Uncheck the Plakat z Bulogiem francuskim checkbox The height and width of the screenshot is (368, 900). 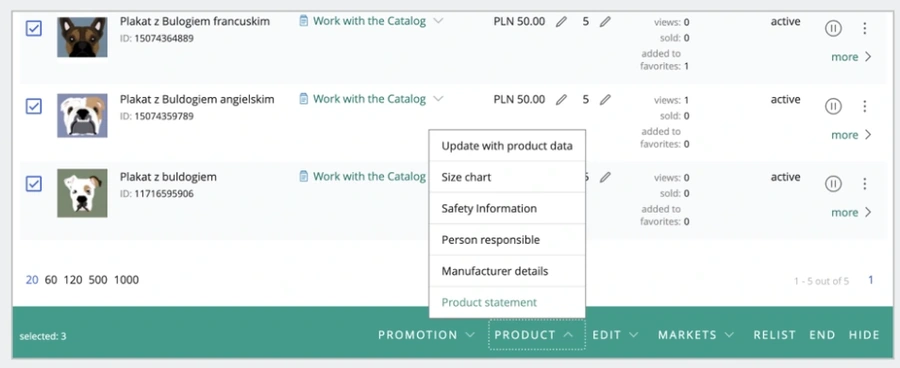pyautogui.click(x=34, y=28)
